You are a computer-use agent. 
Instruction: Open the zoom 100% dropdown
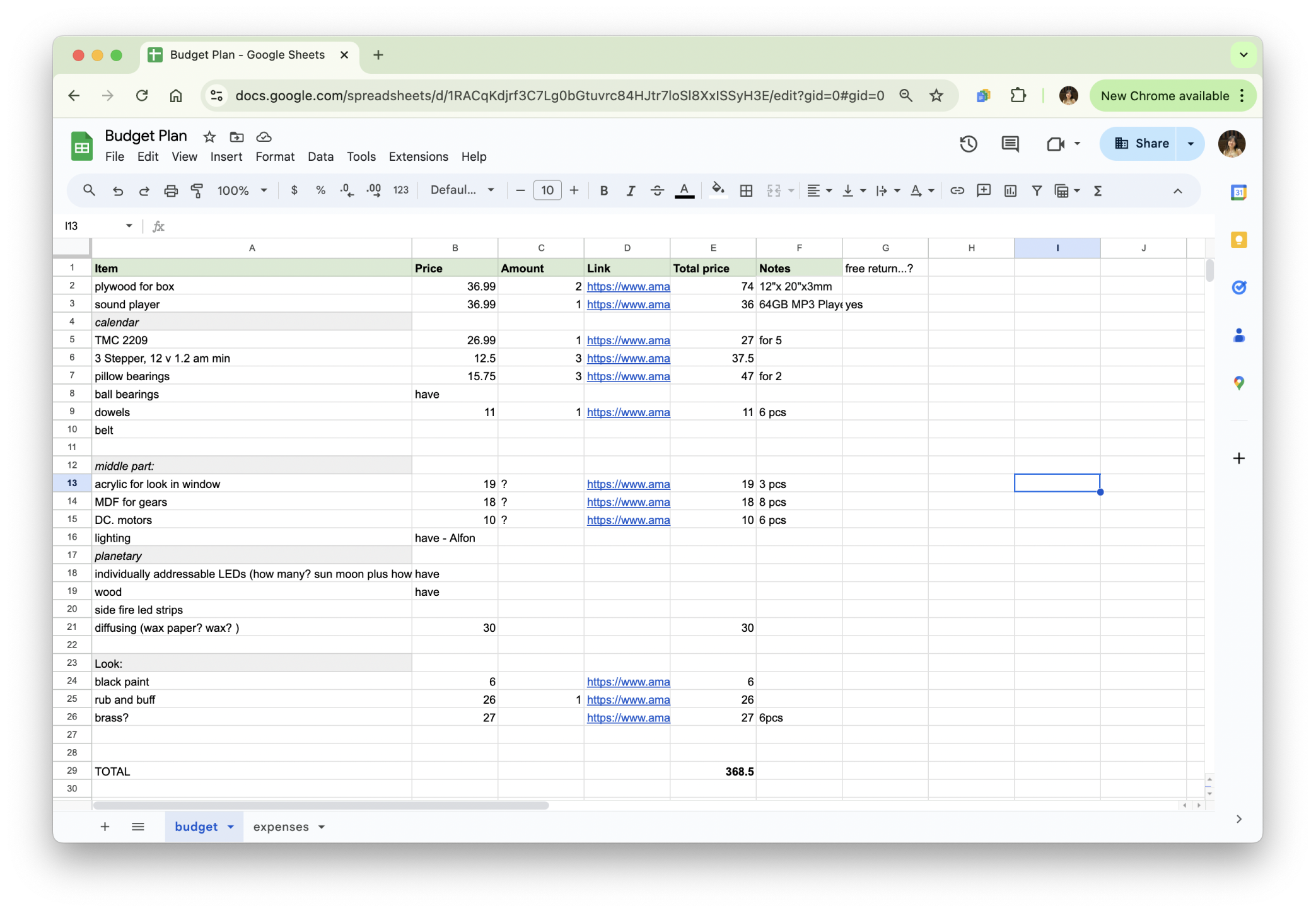(x=242, y=190)
